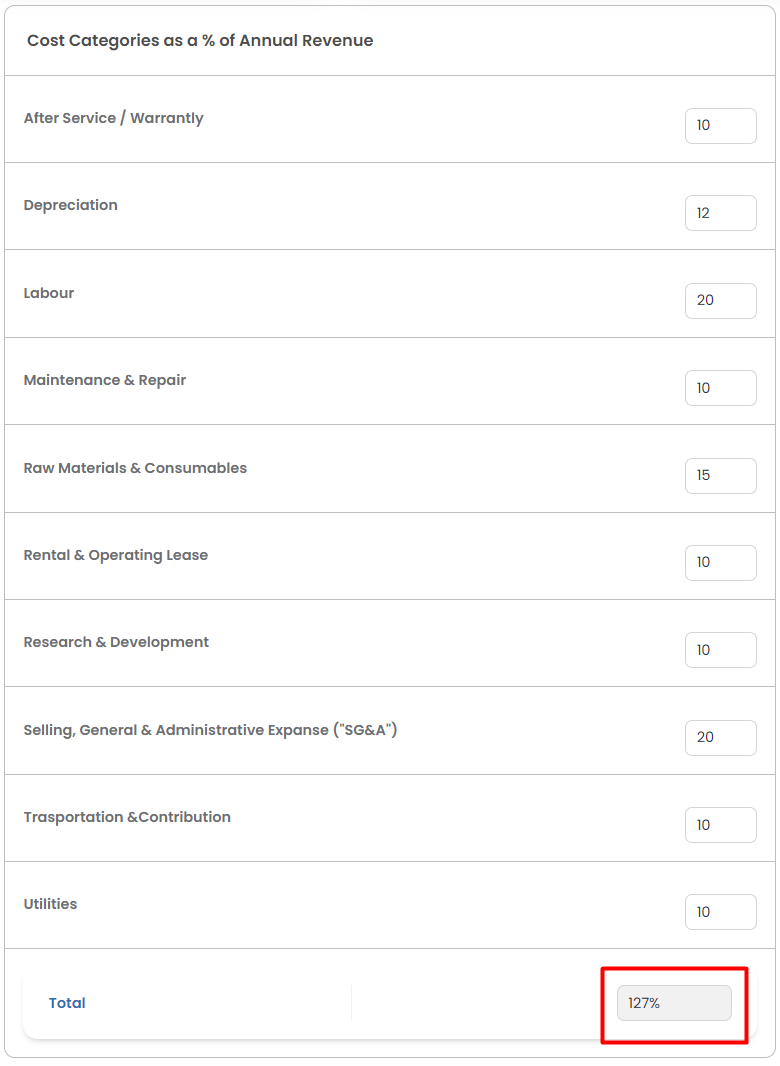Select the Depreciation percentage input box
The height and width of the screenshot is (1066, 780).
coord(720,213)
